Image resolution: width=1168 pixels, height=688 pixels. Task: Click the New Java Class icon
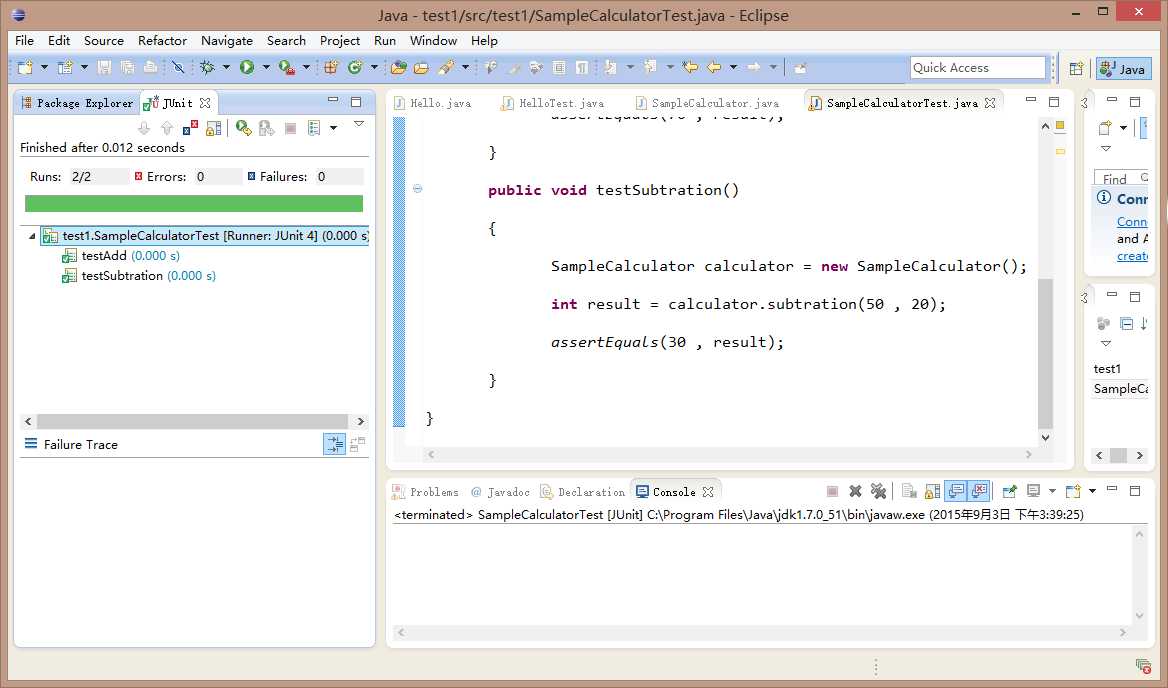coord(355,68)
